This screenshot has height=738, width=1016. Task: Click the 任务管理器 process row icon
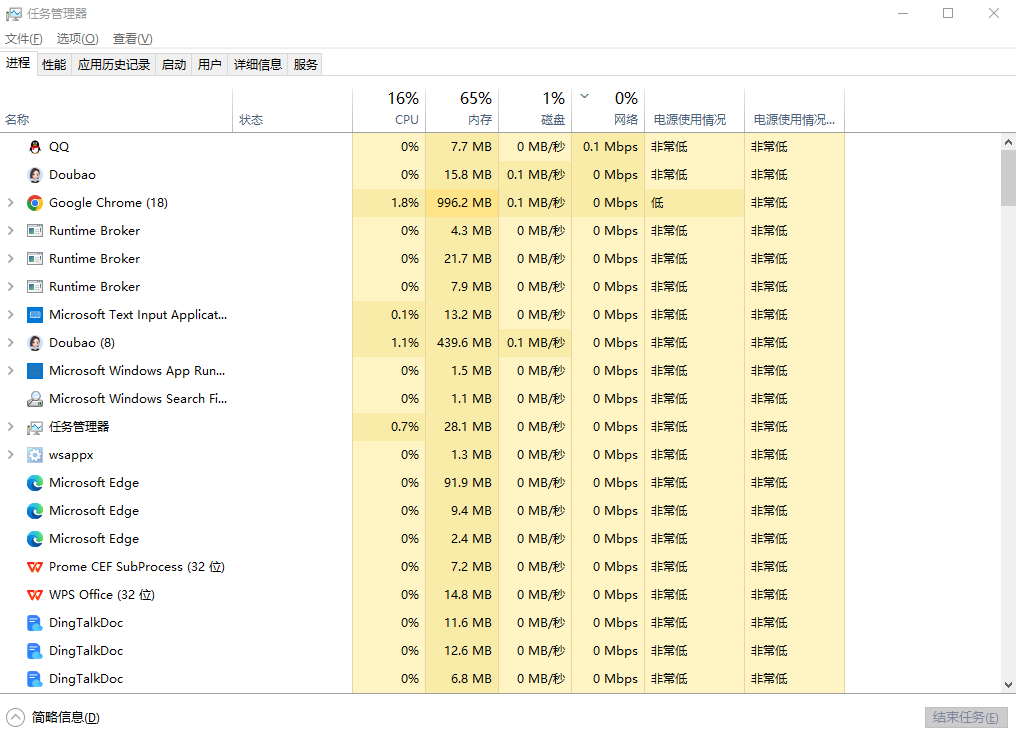pyautogui.click(x=35, y=427)
